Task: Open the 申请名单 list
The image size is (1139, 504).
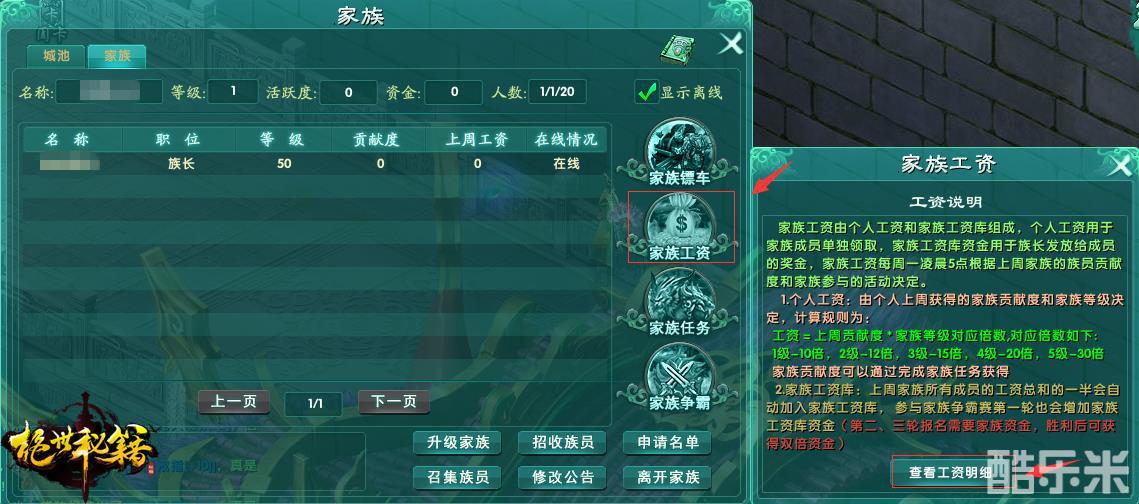Action: [x=668, y=442]
